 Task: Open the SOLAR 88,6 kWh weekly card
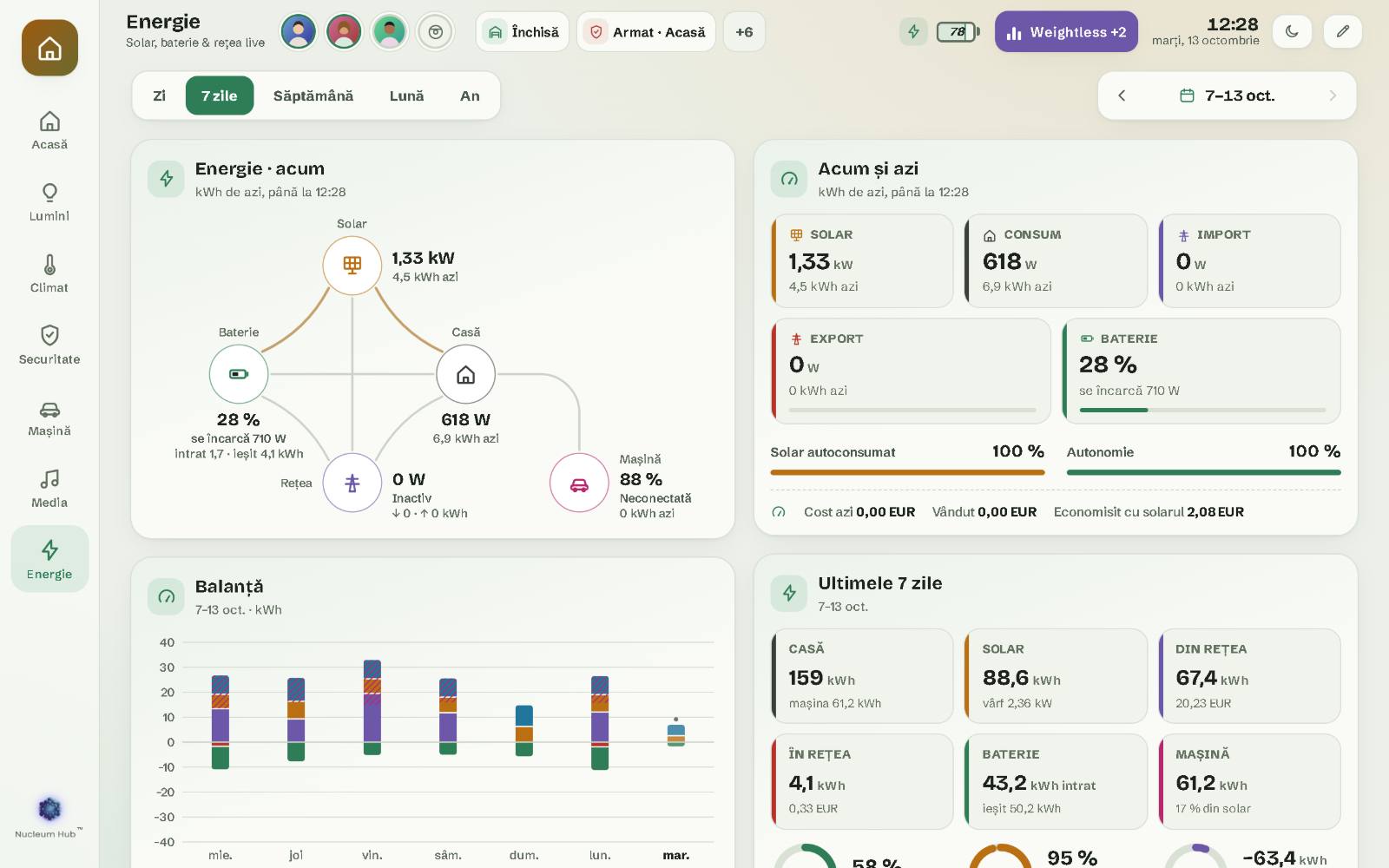tap(1056, 676)
